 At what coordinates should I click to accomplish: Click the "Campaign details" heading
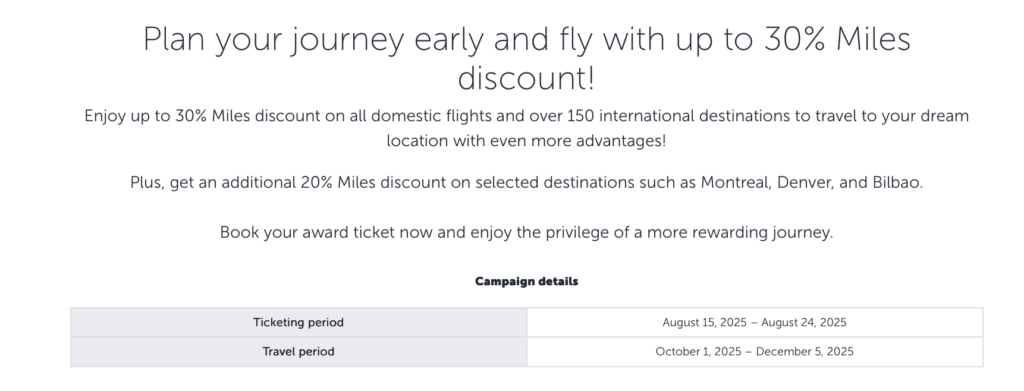pos(526,281)
